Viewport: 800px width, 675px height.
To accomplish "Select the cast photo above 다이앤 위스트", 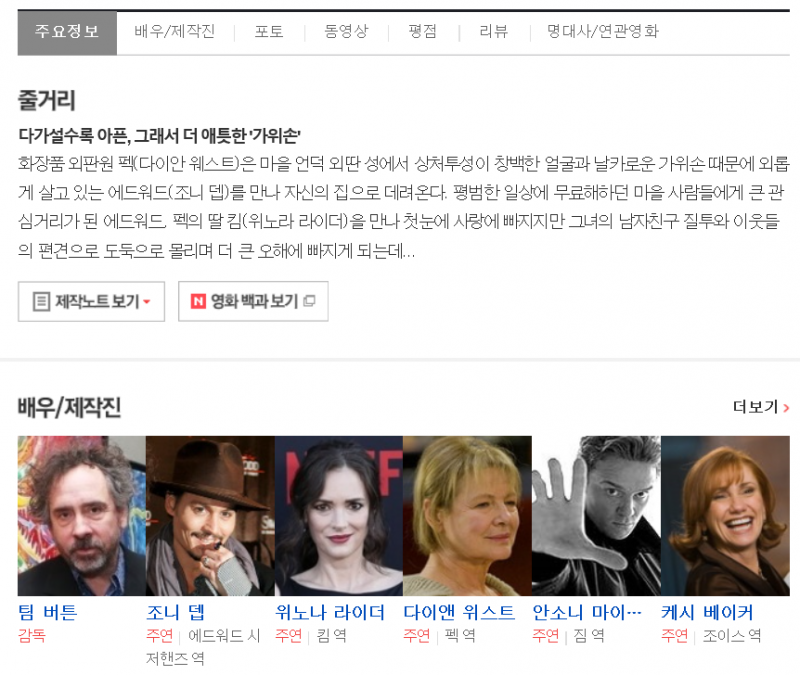I will [467, 515].
